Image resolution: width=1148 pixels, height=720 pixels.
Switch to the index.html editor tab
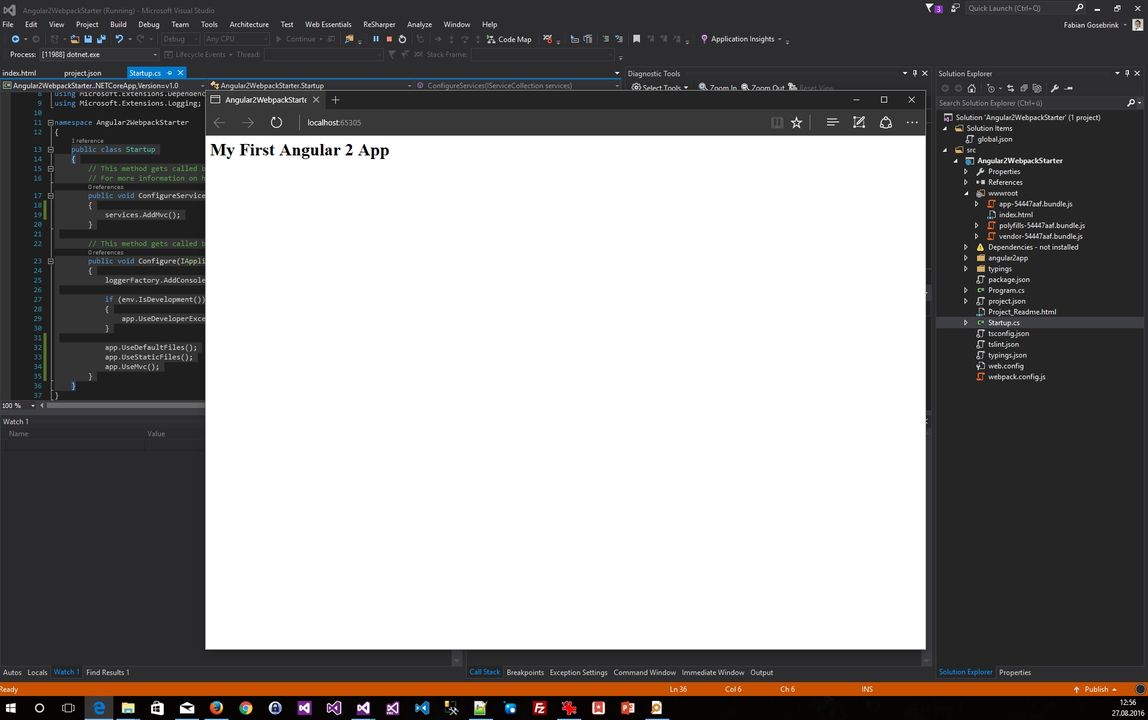point(19,73)
